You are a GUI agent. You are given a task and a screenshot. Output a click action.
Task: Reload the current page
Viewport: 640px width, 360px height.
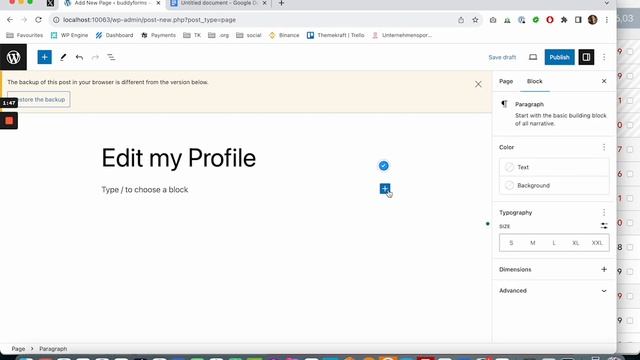[38, 20]
